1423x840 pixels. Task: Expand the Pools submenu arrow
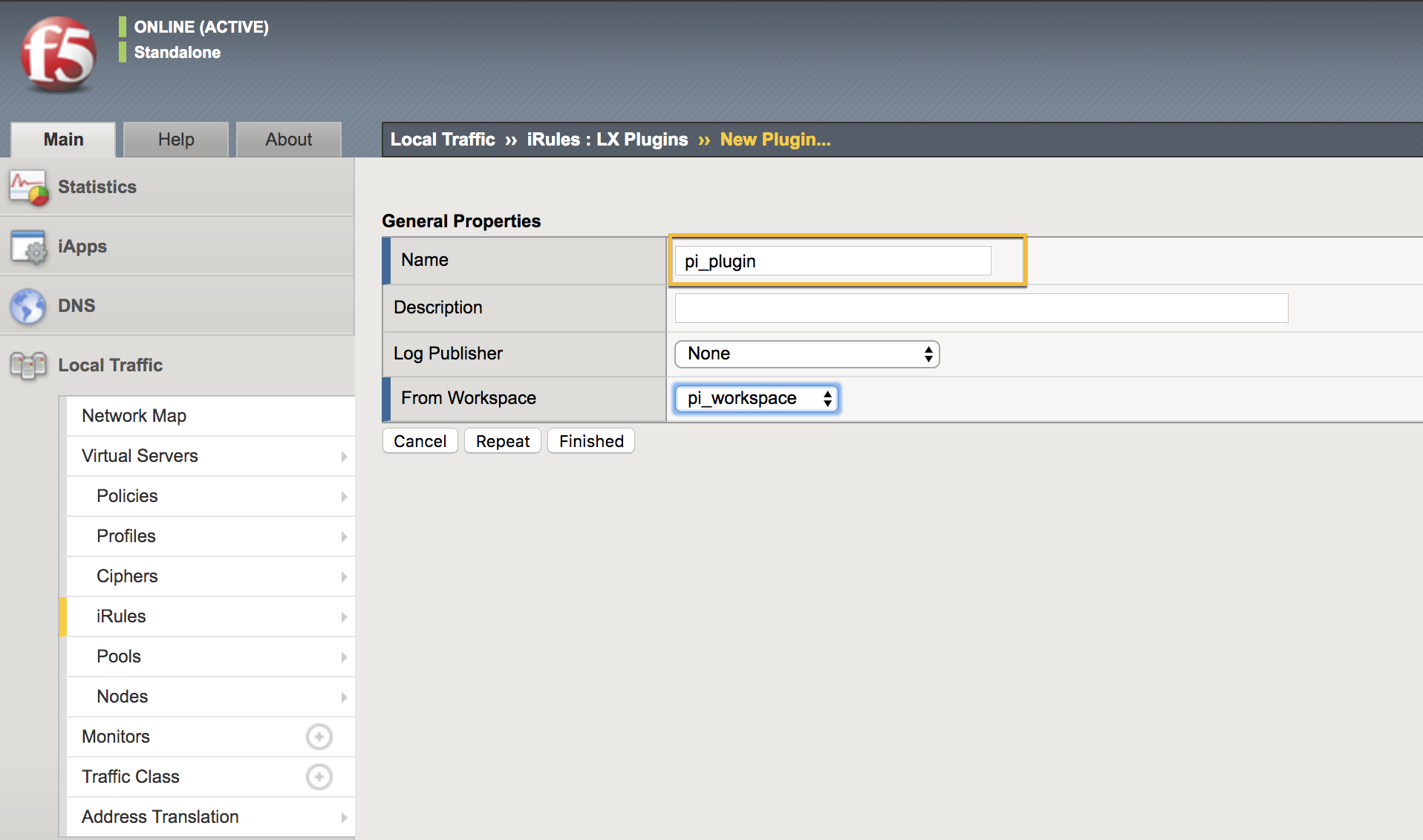click(x=344, y=657)
